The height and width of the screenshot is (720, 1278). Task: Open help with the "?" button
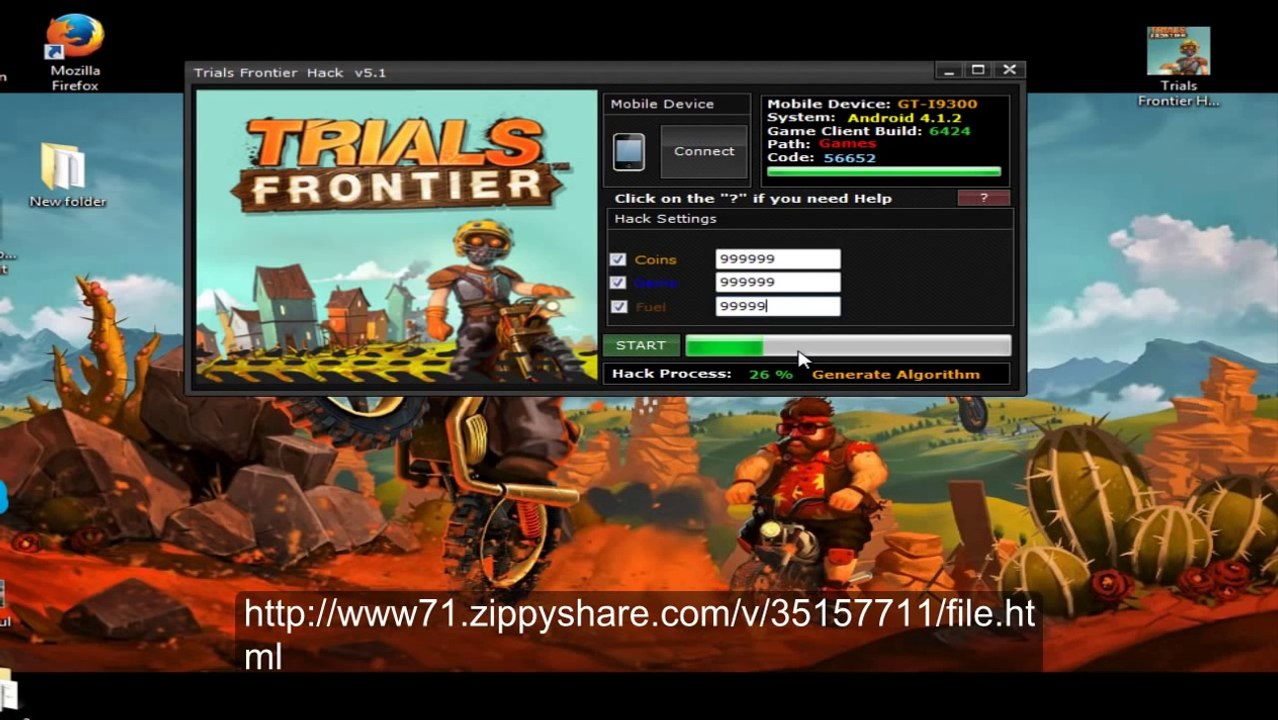[x=983, y=198]
